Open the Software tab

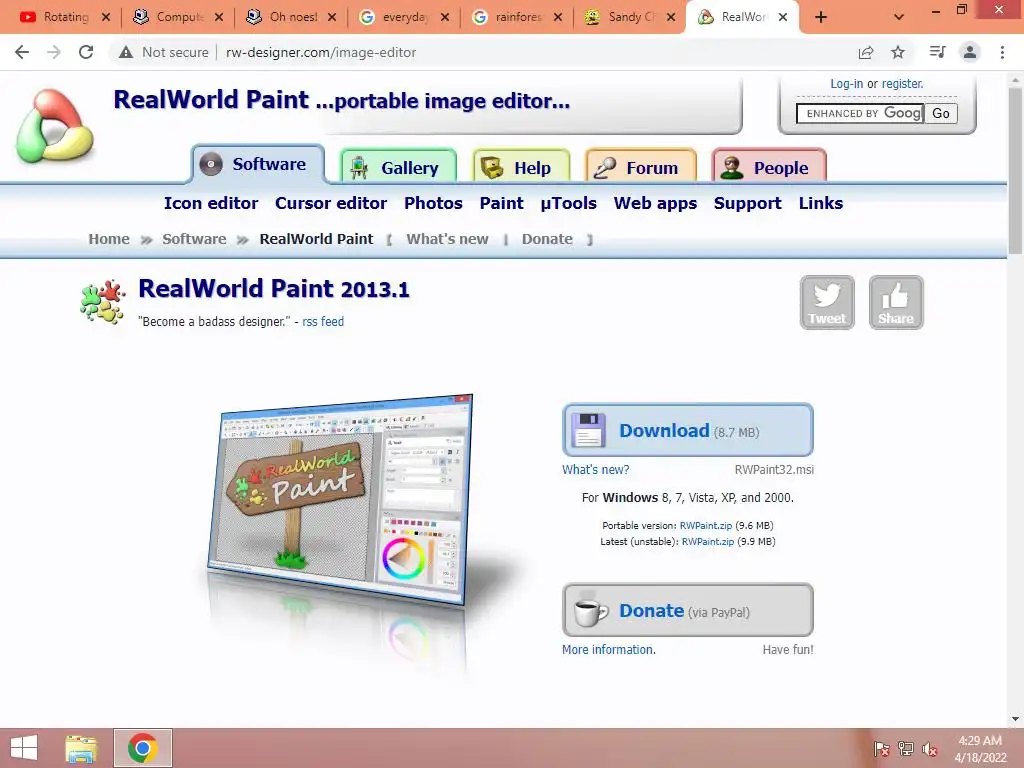(x=258, y=164)
